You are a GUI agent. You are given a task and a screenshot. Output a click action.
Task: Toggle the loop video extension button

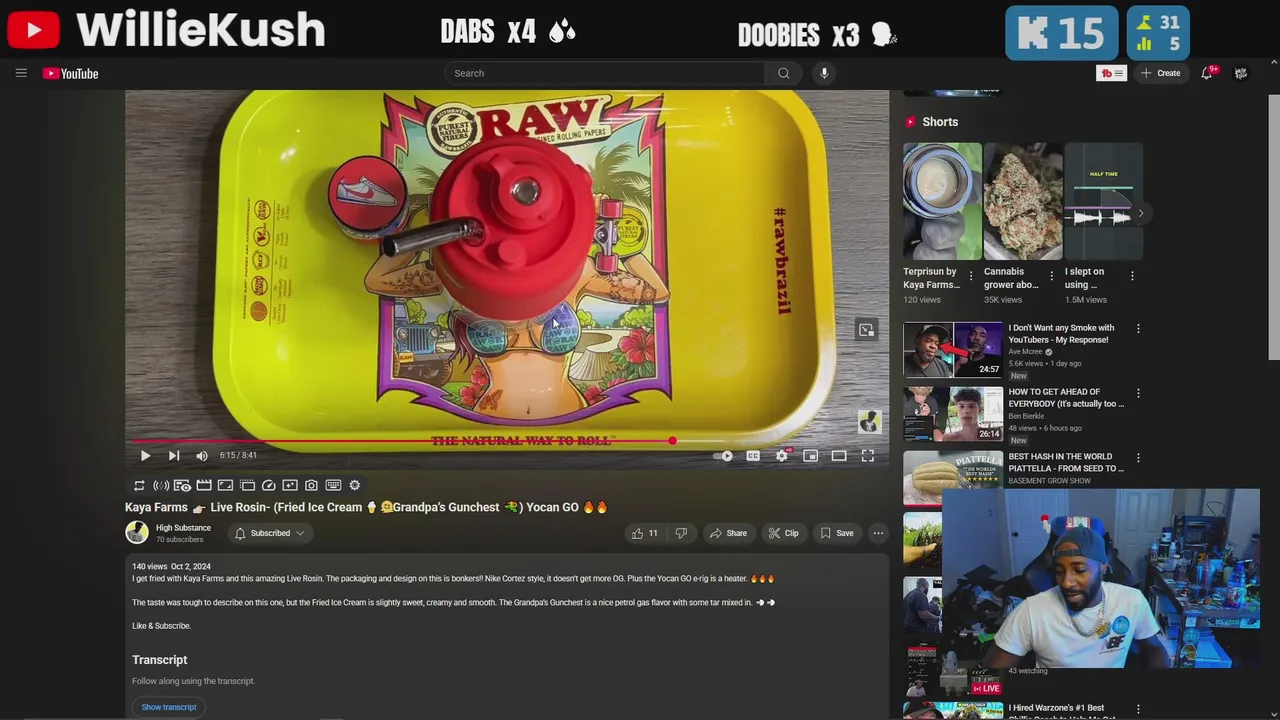tap(139, 485)
